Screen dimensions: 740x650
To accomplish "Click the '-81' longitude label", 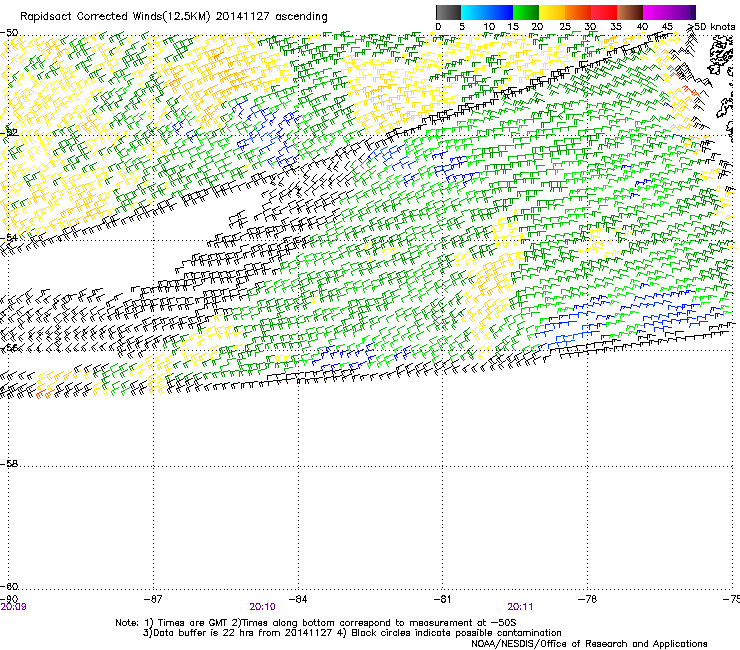I will (442, 599).
